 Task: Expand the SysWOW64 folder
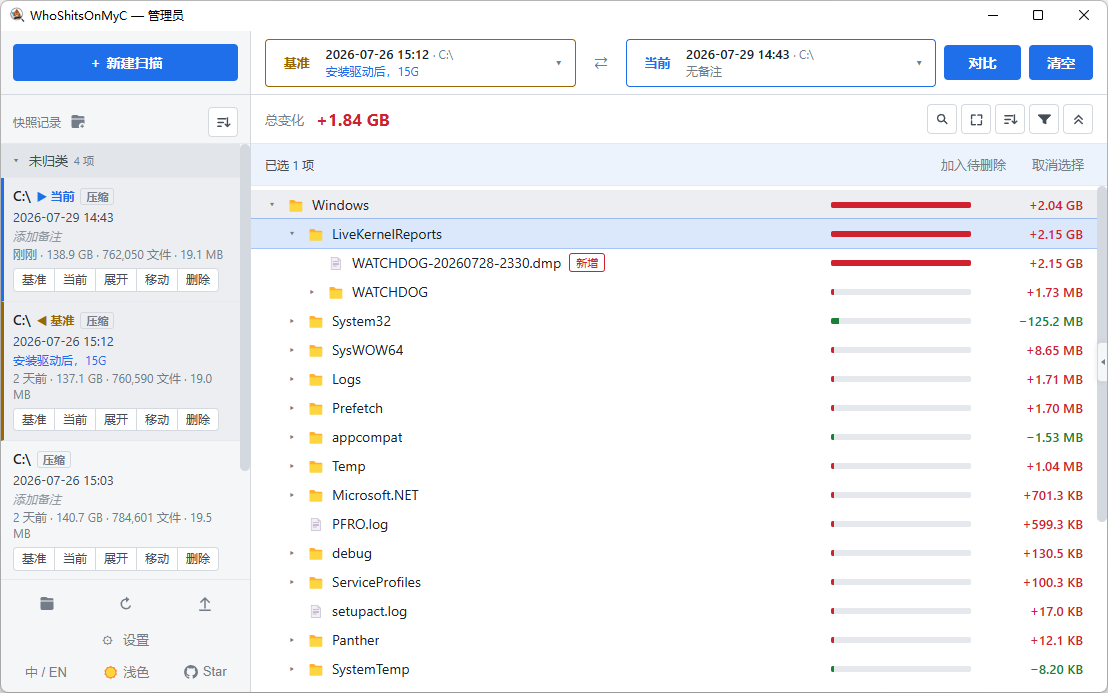(x=292, y=350)
